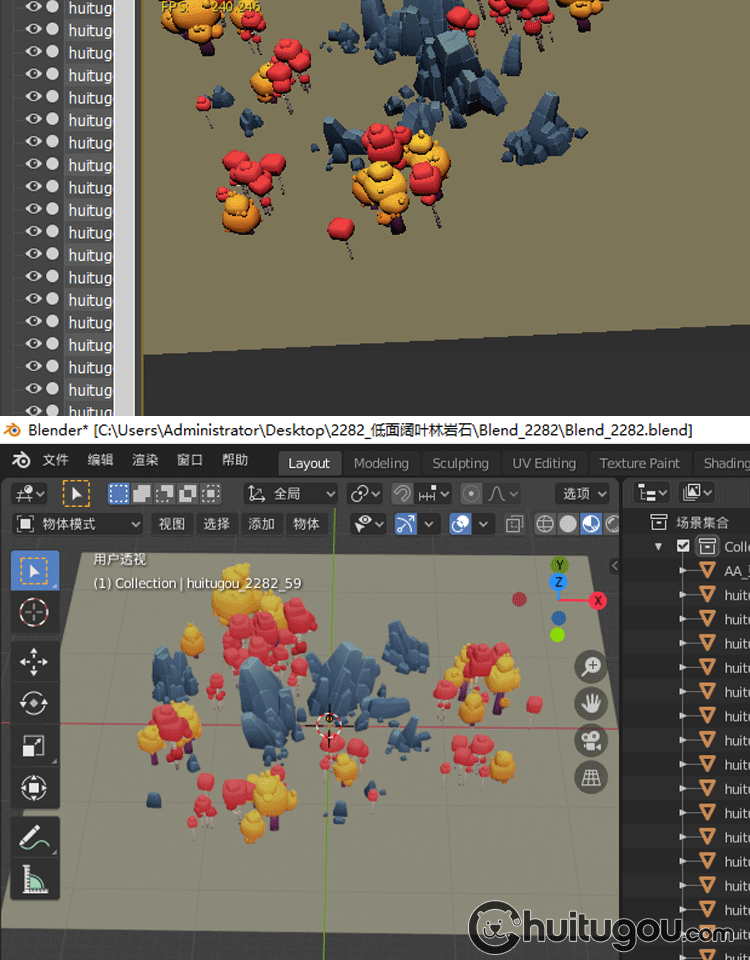Toggle viewport overlays button
750x960 pixels.
tap(460, 524)
